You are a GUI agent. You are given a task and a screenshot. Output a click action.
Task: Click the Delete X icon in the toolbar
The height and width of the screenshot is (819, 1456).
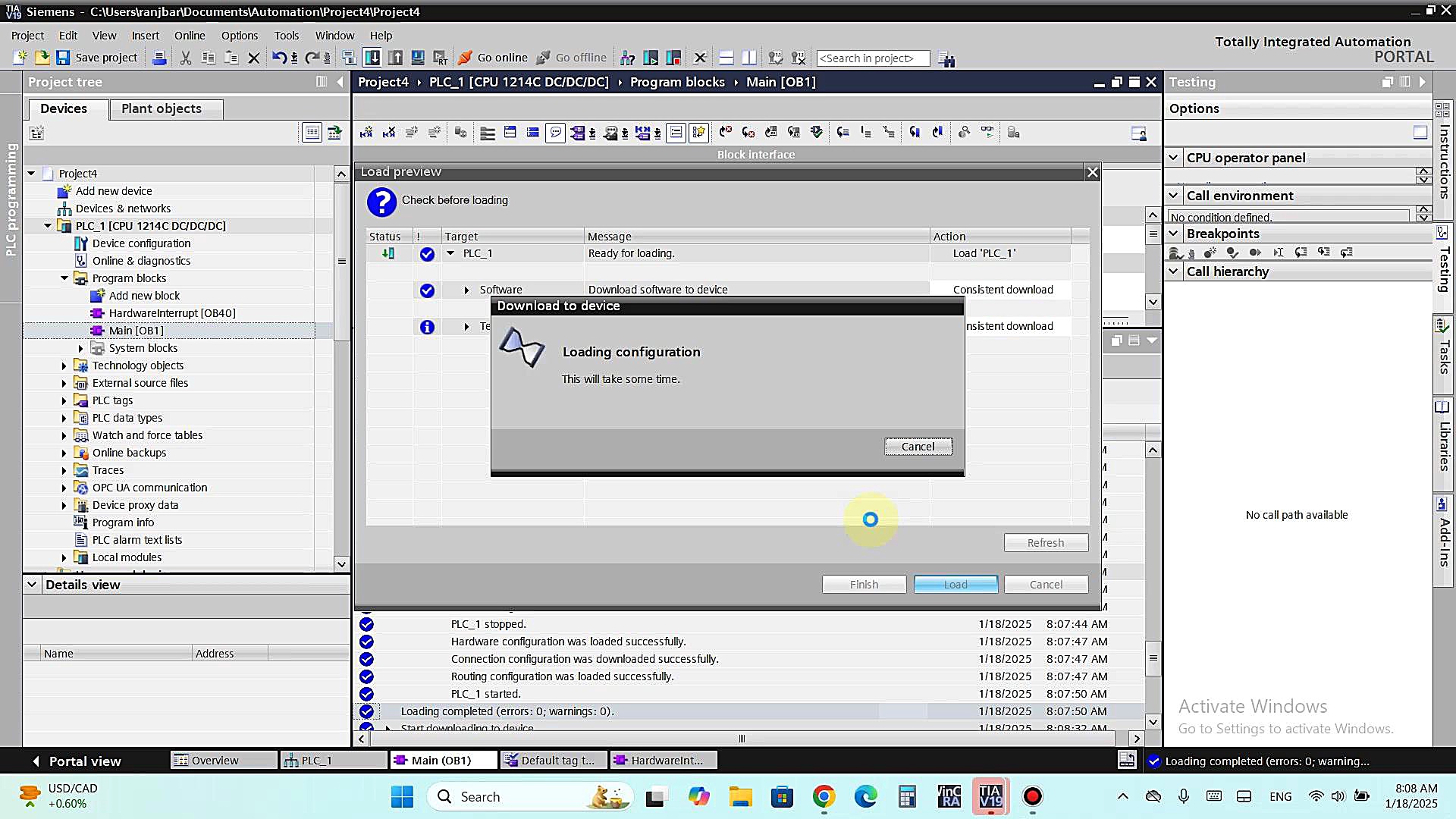(x=254, y=58)
